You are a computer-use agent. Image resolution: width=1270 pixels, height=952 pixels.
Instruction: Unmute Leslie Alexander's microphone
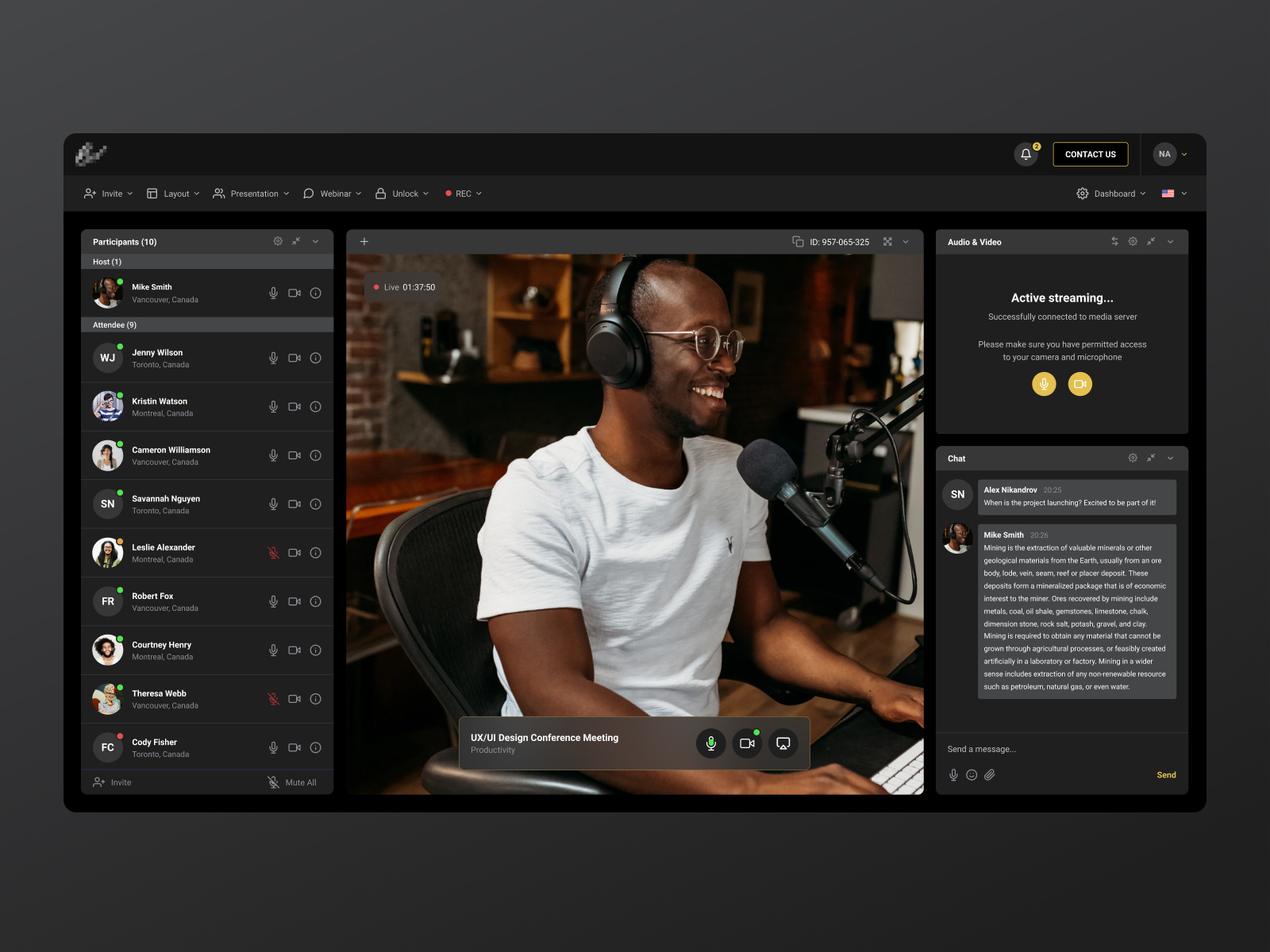tap(273, 553)
